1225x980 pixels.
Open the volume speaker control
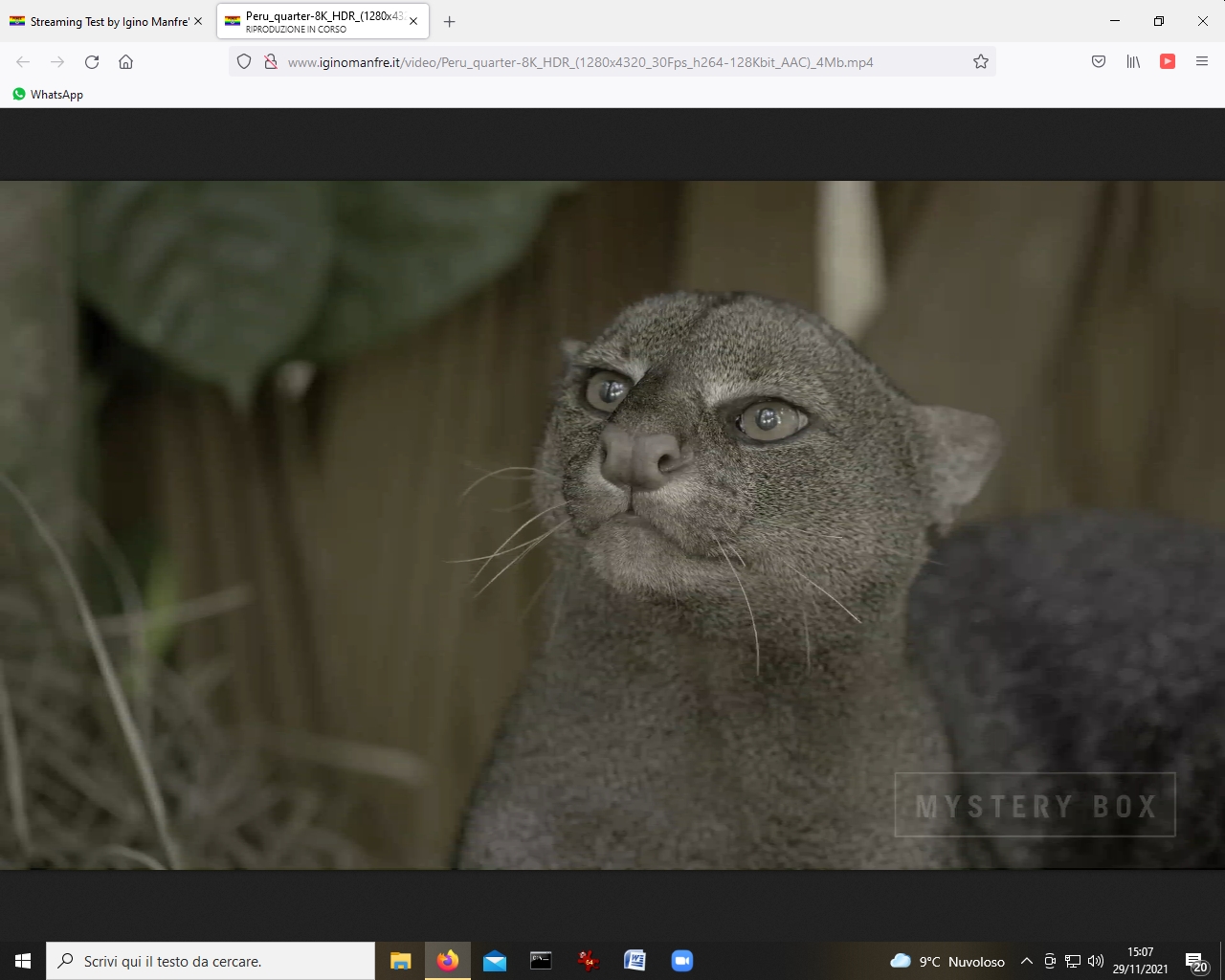[x=1096, y=961]
